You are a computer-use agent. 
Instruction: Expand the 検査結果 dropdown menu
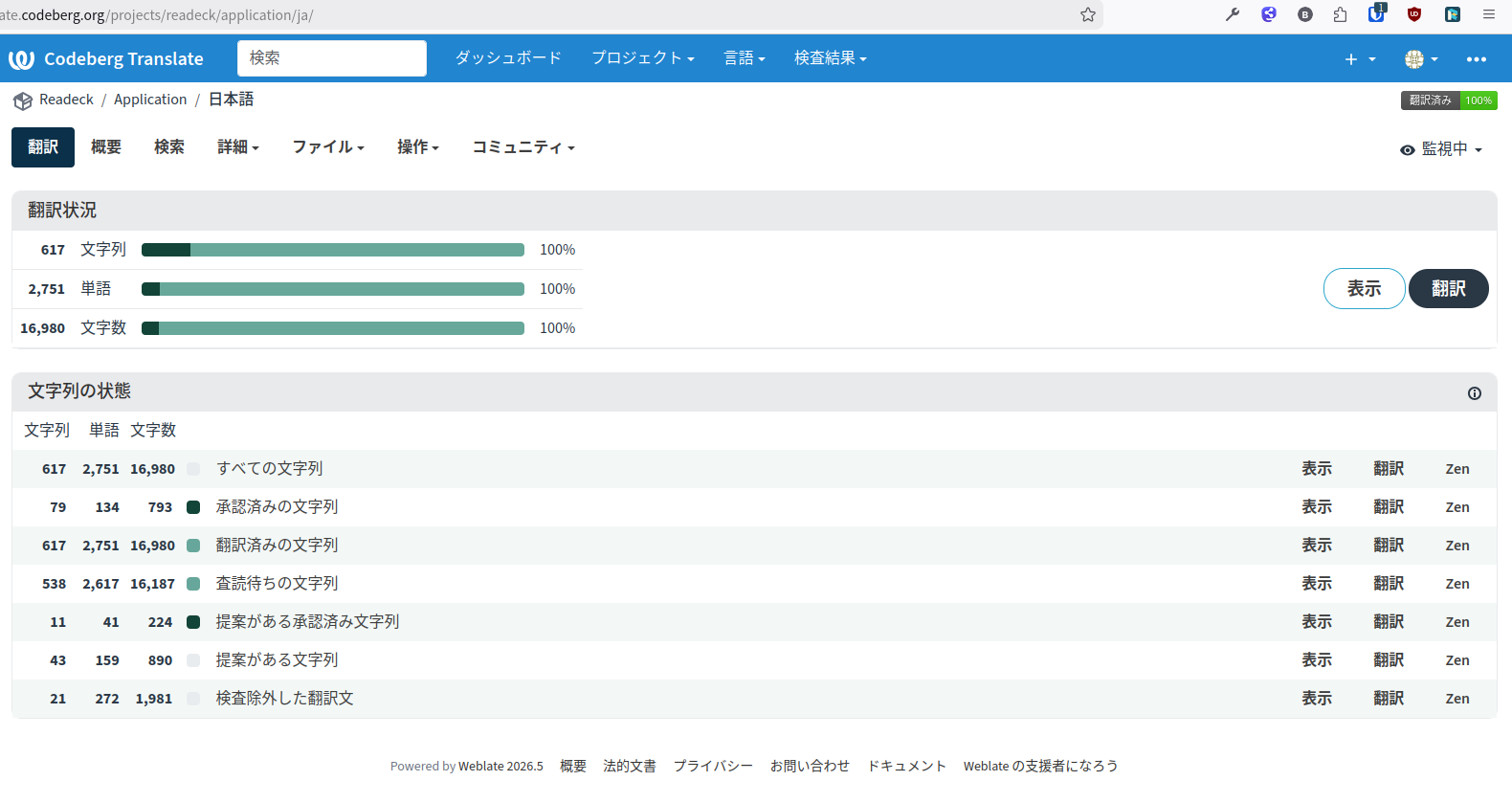coord(831,58)
